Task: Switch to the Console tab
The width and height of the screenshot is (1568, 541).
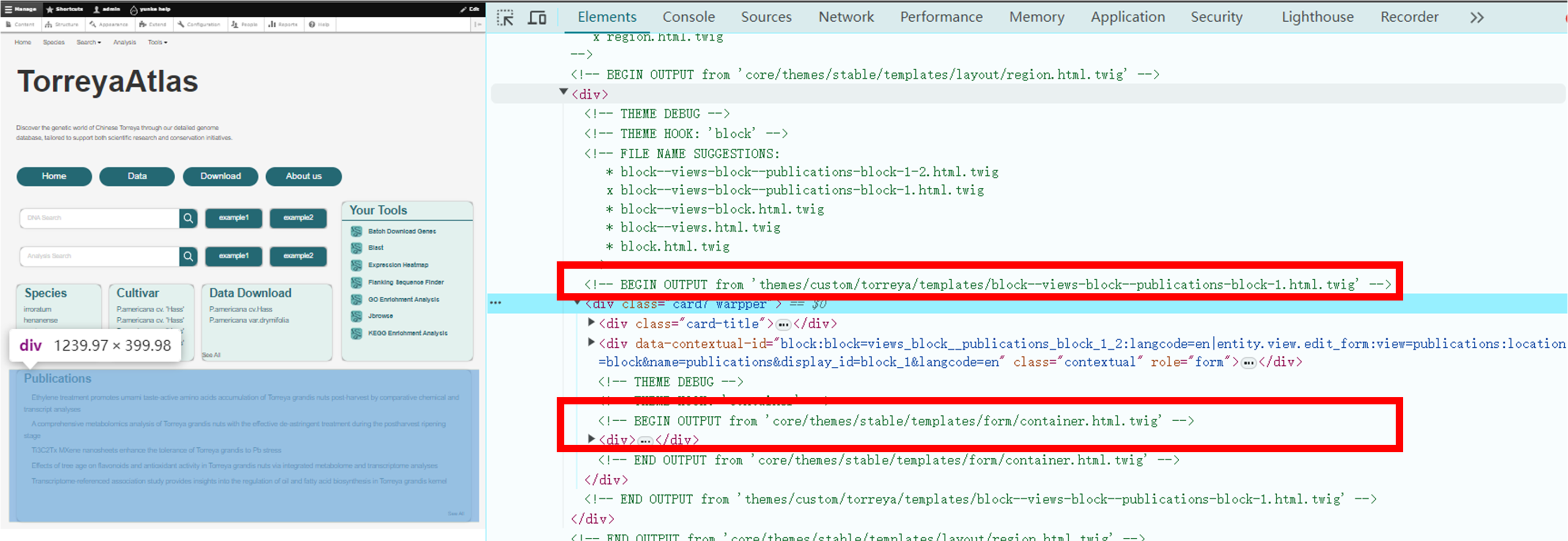Action: coord(688,17)
